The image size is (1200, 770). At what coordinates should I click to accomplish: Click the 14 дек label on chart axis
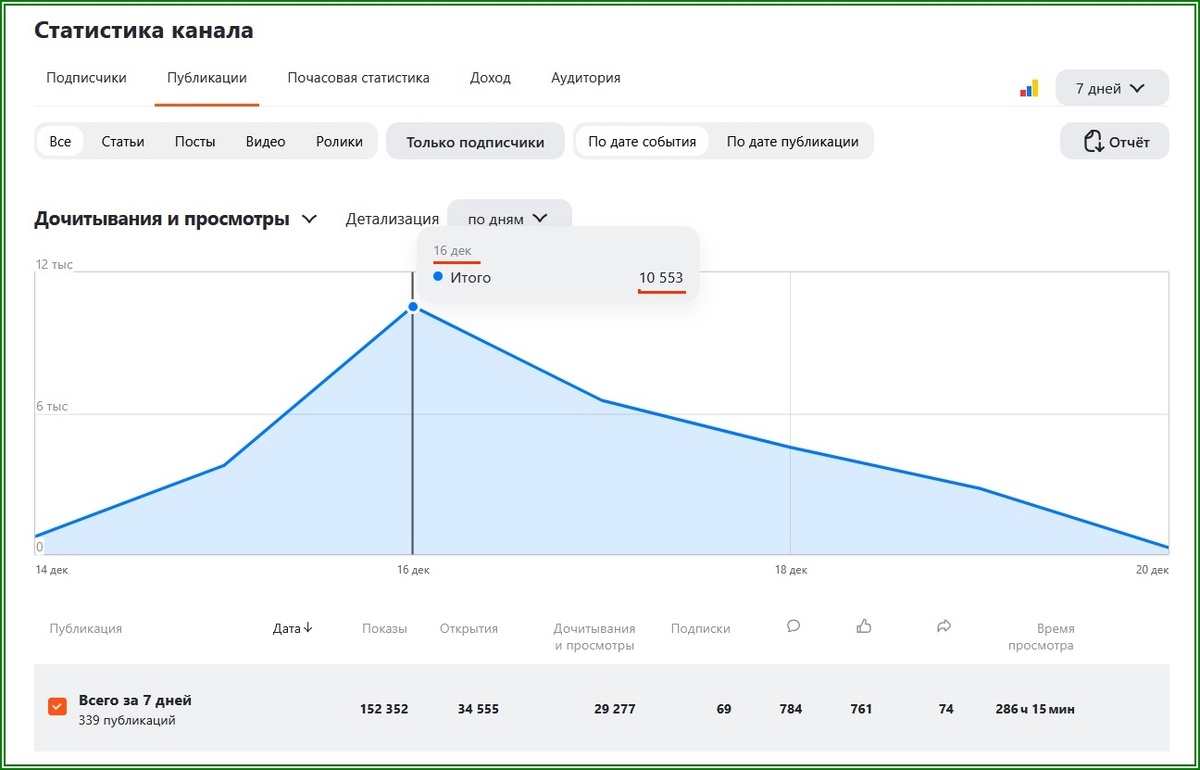tap(51, 570)
